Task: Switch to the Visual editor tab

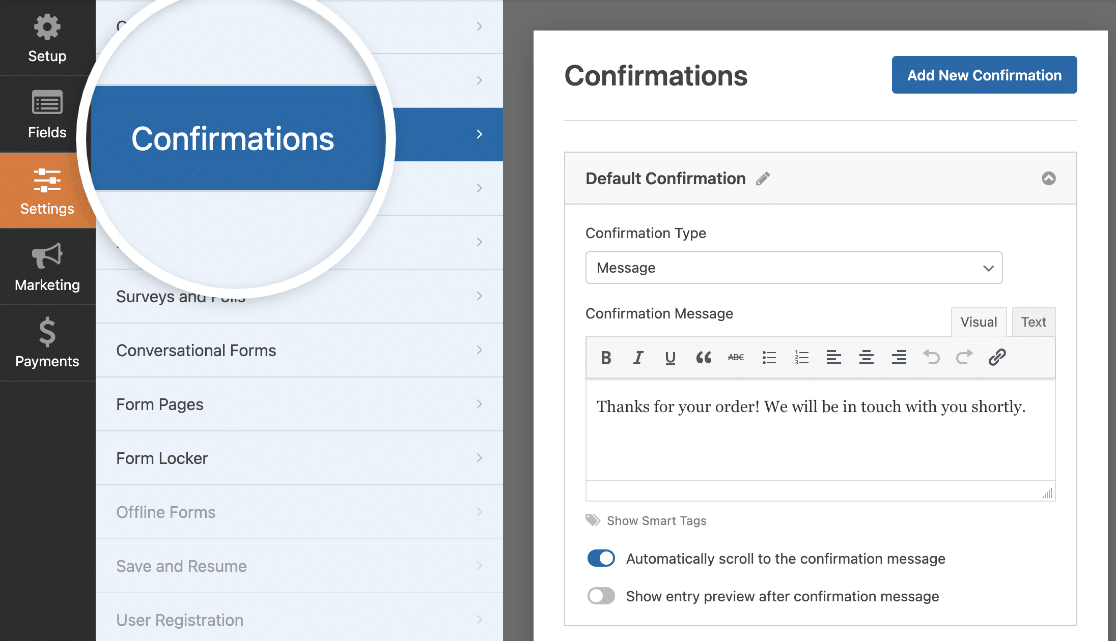Action: (x=979, y=322)
